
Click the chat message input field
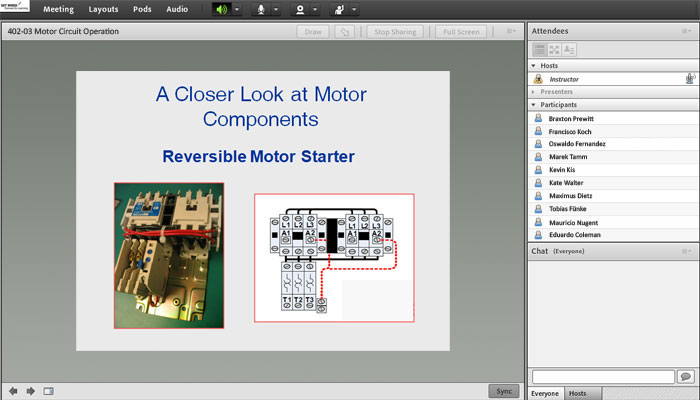[603, 376]
